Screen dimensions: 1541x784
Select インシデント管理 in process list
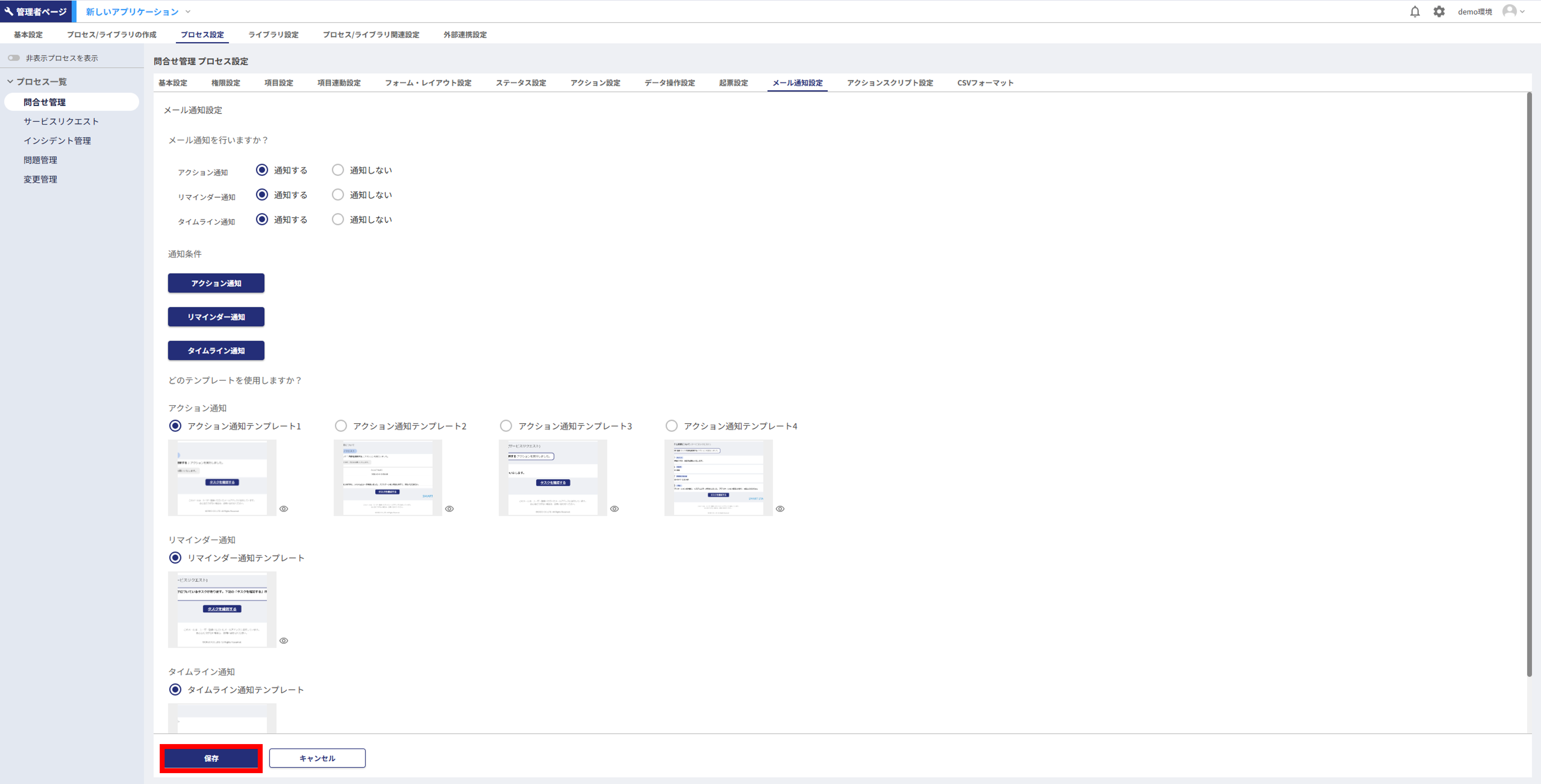coord(57,140)
